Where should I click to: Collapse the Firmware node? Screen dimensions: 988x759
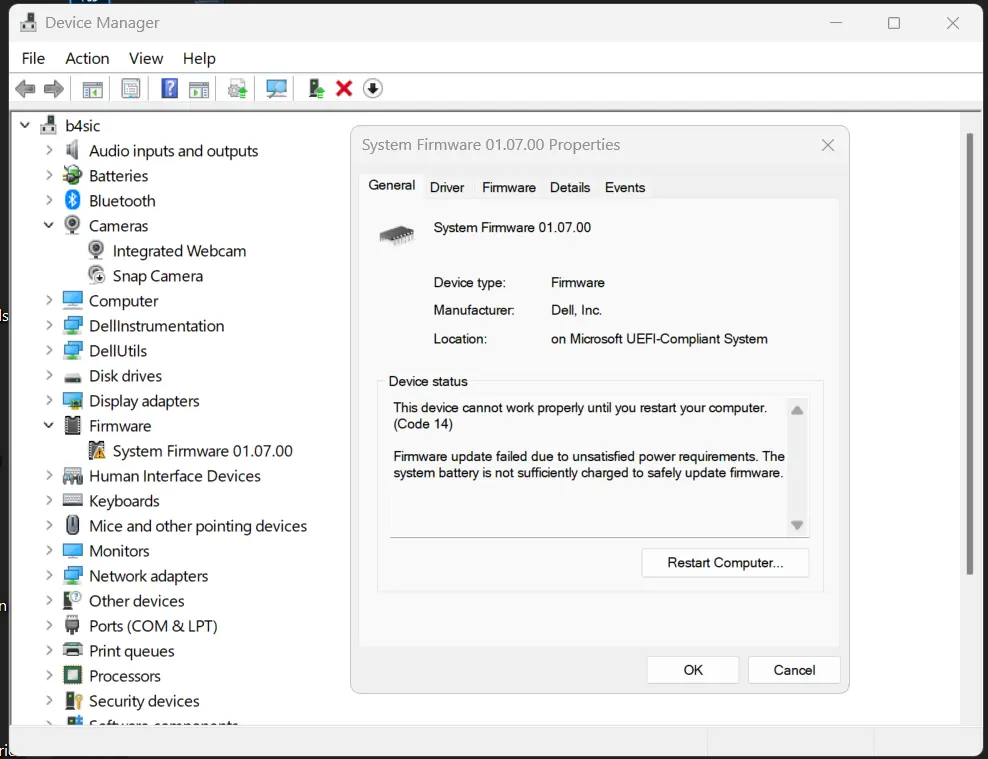coord(49,426)
